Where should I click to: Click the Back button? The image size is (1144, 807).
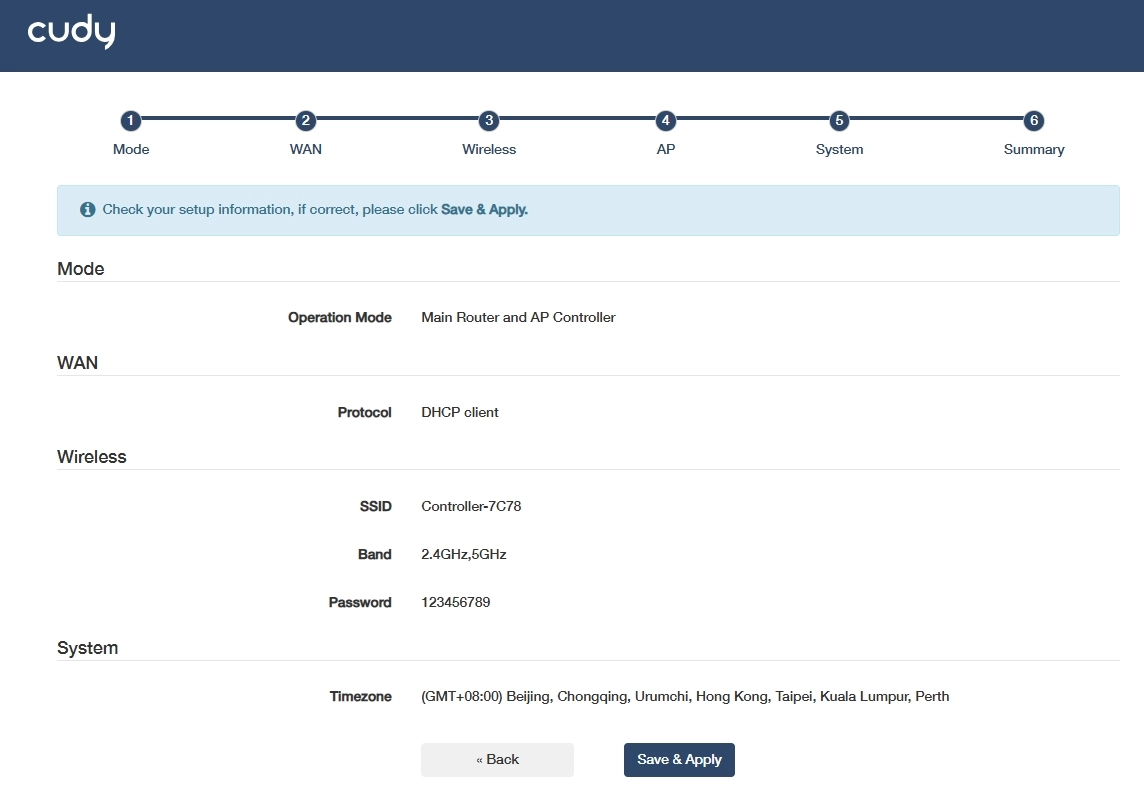click(498, 760)
